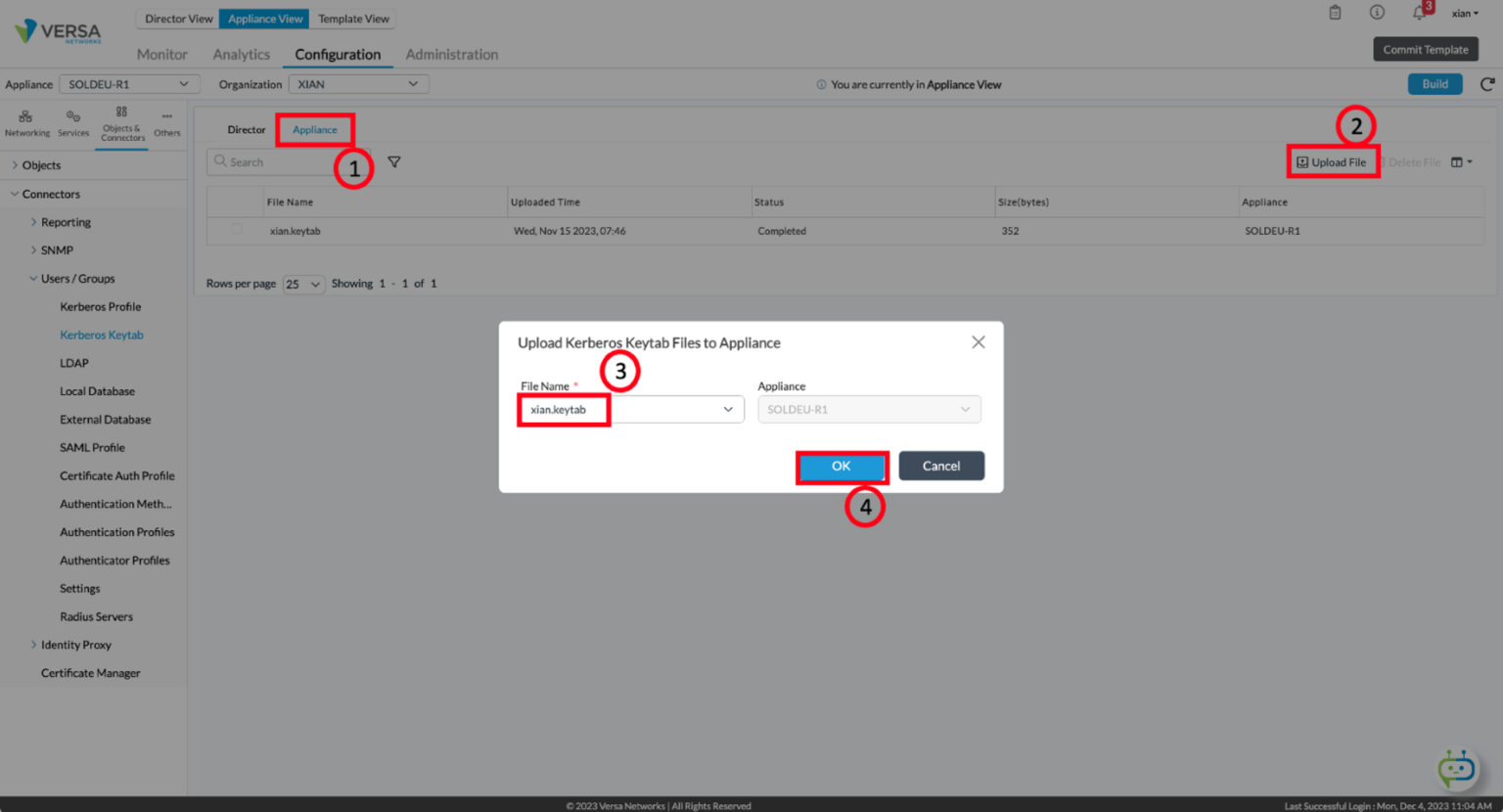Open the Administration tab

452,55
